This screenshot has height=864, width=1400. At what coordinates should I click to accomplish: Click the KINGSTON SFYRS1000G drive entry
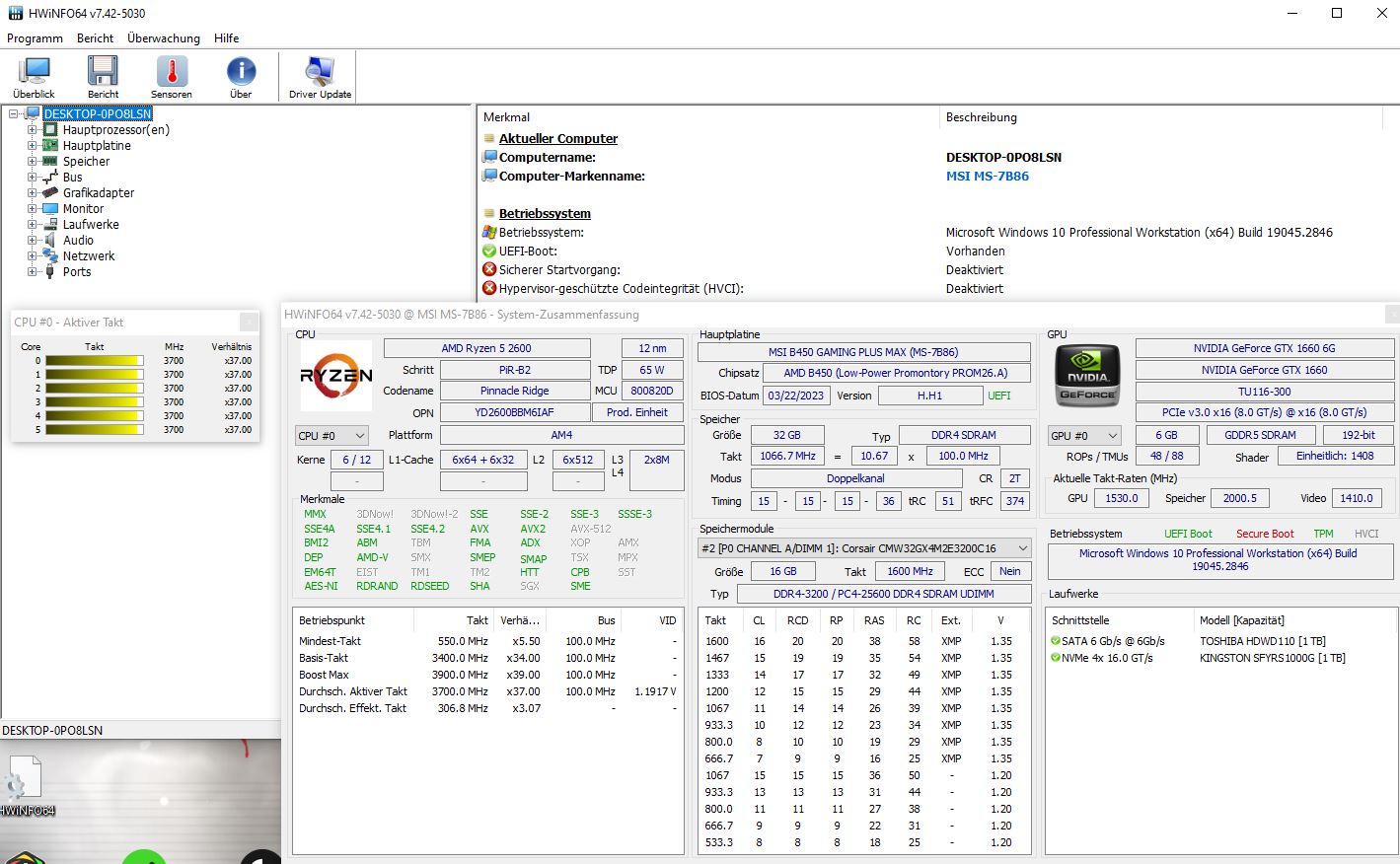tap(1272, 658)
